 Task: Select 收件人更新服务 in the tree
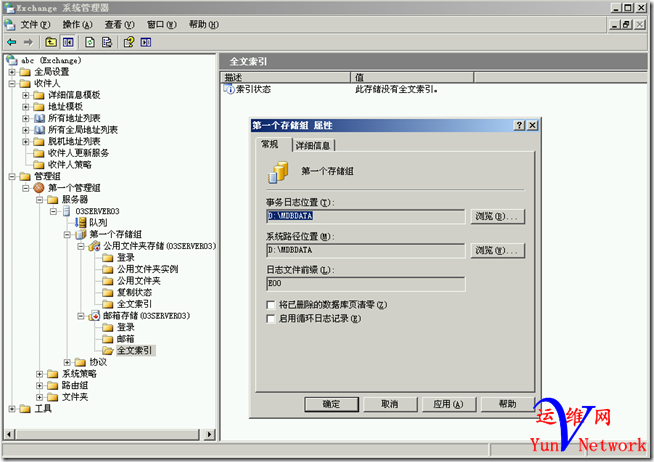pyautogui.click(x=78, y=153)
